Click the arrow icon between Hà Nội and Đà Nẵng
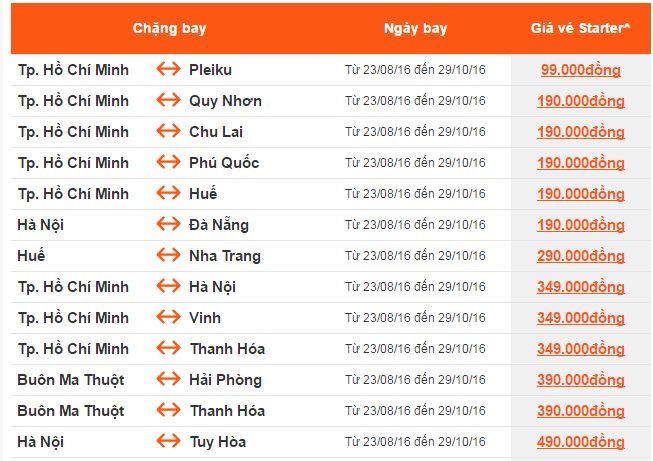Image resolution: width=653 pixels, height=461 pixels. (167, 225)
